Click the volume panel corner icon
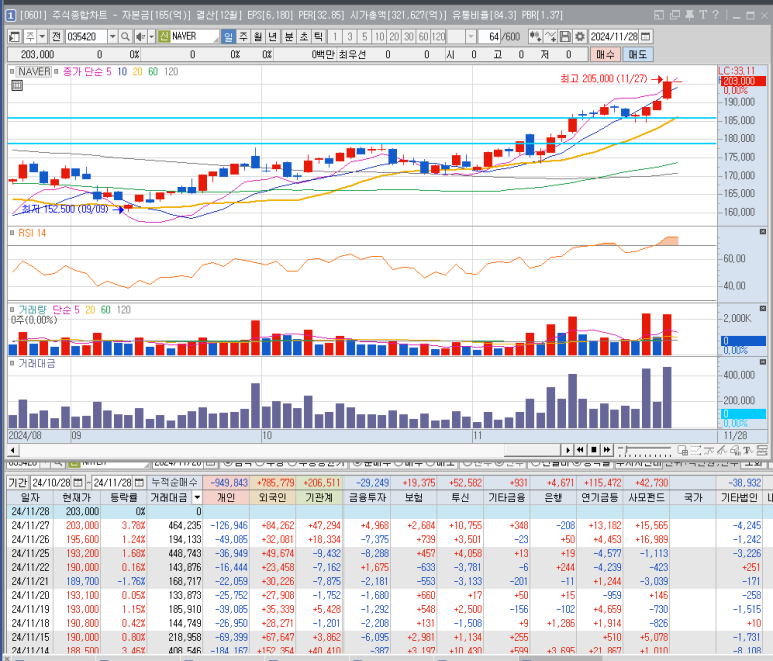 pyautogui.click(x=763, y=308)
